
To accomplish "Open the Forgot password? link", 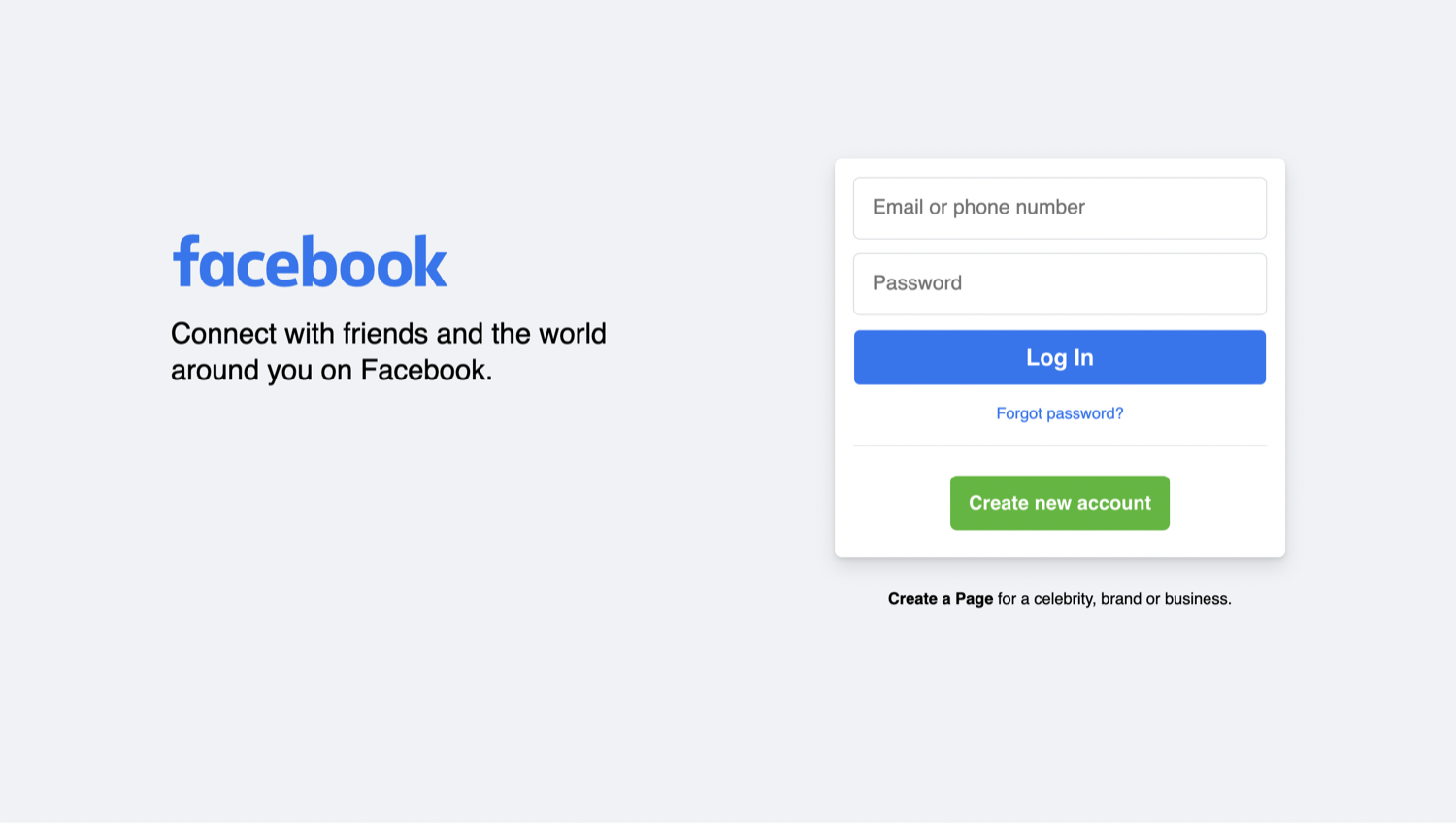I will coord(1059,413).
